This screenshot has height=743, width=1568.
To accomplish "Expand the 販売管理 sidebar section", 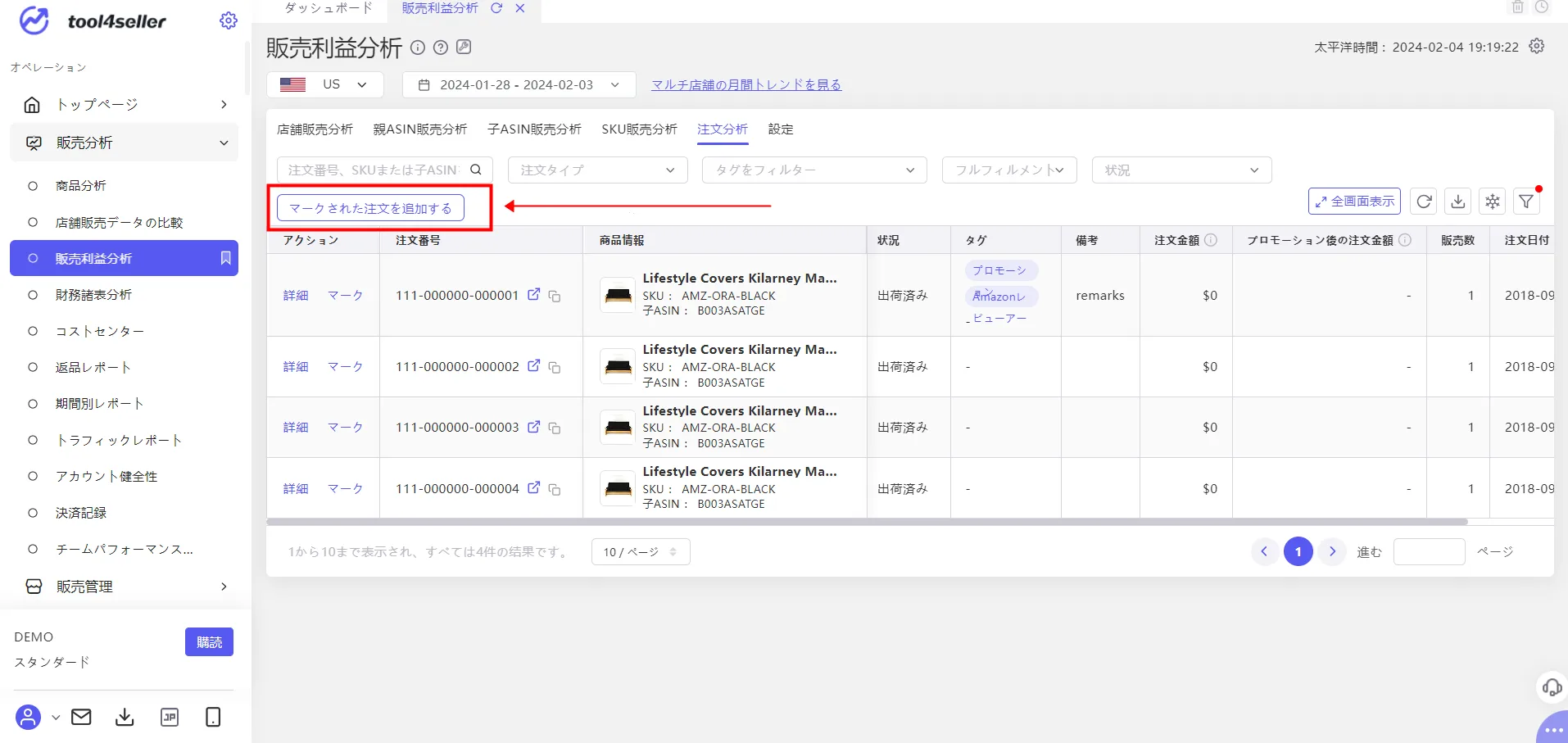I will pyautogui.click(x=124, y=587).
